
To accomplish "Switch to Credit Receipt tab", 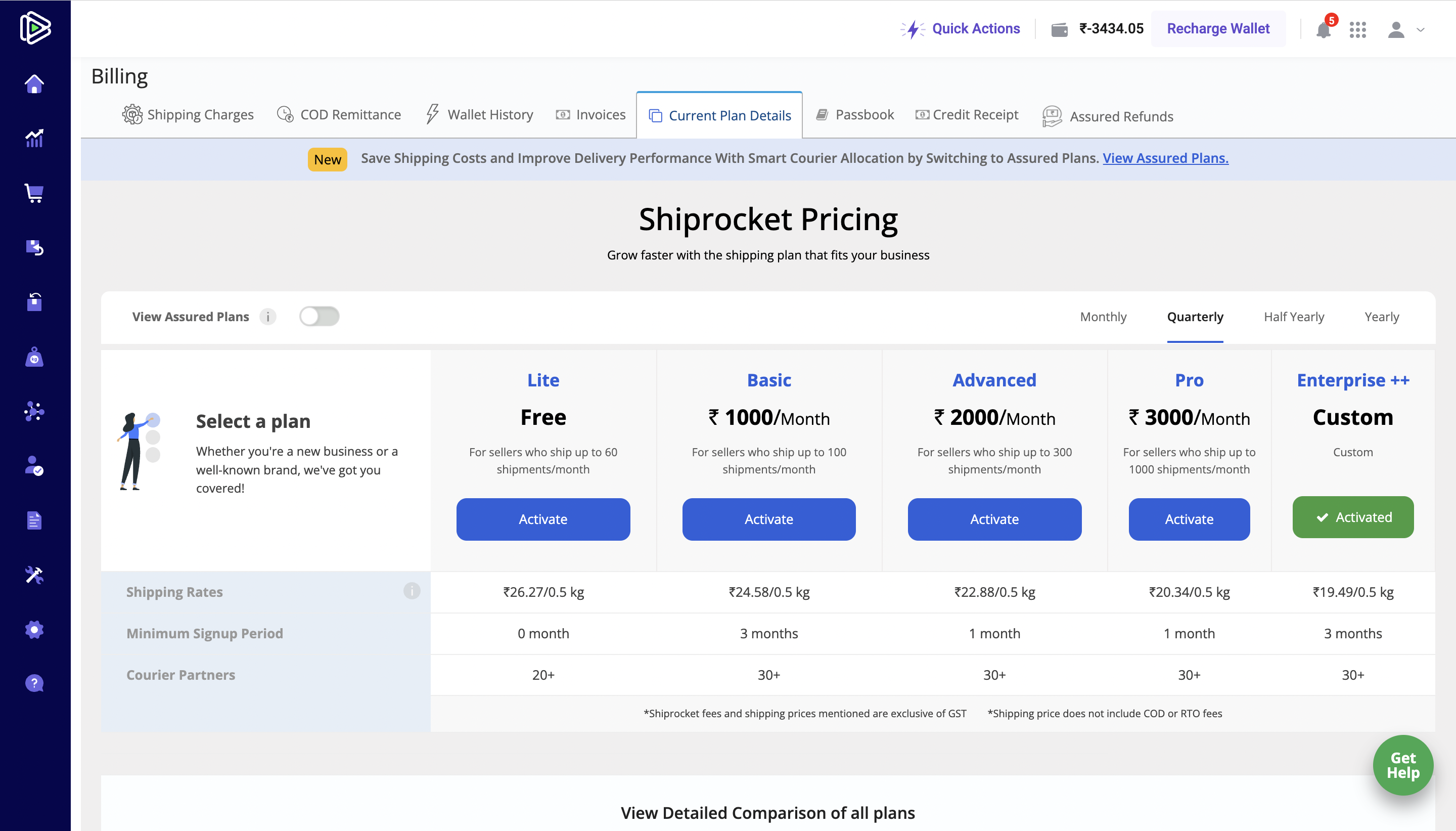I will 967,115.
